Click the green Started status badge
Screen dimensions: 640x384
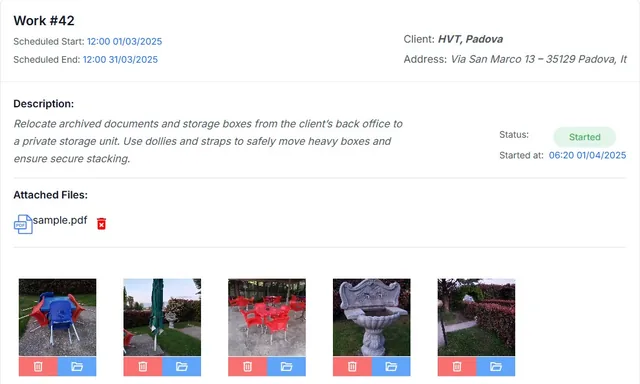coord(584,137)
